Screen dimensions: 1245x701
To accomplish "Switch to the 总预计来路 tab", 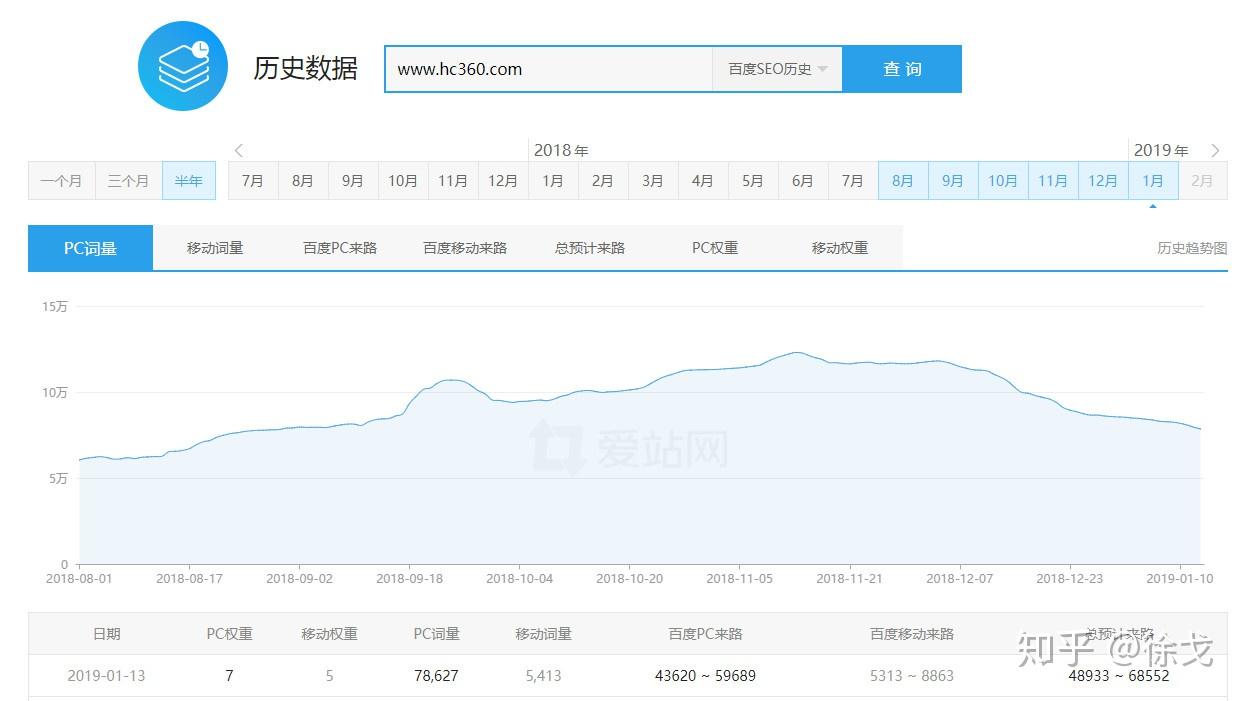I will pos(590,248).
